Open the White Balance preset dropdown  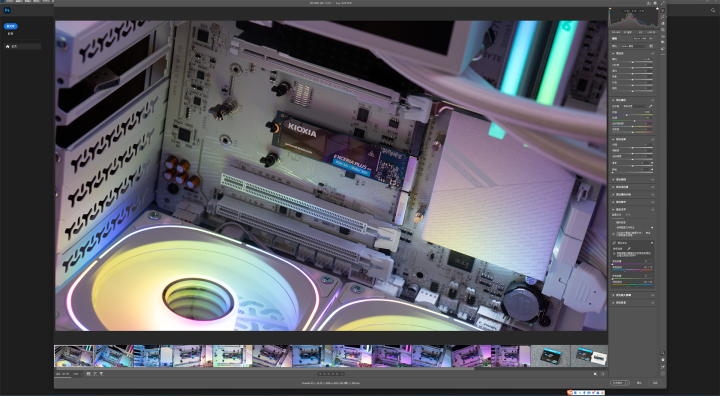coord(635,106)
